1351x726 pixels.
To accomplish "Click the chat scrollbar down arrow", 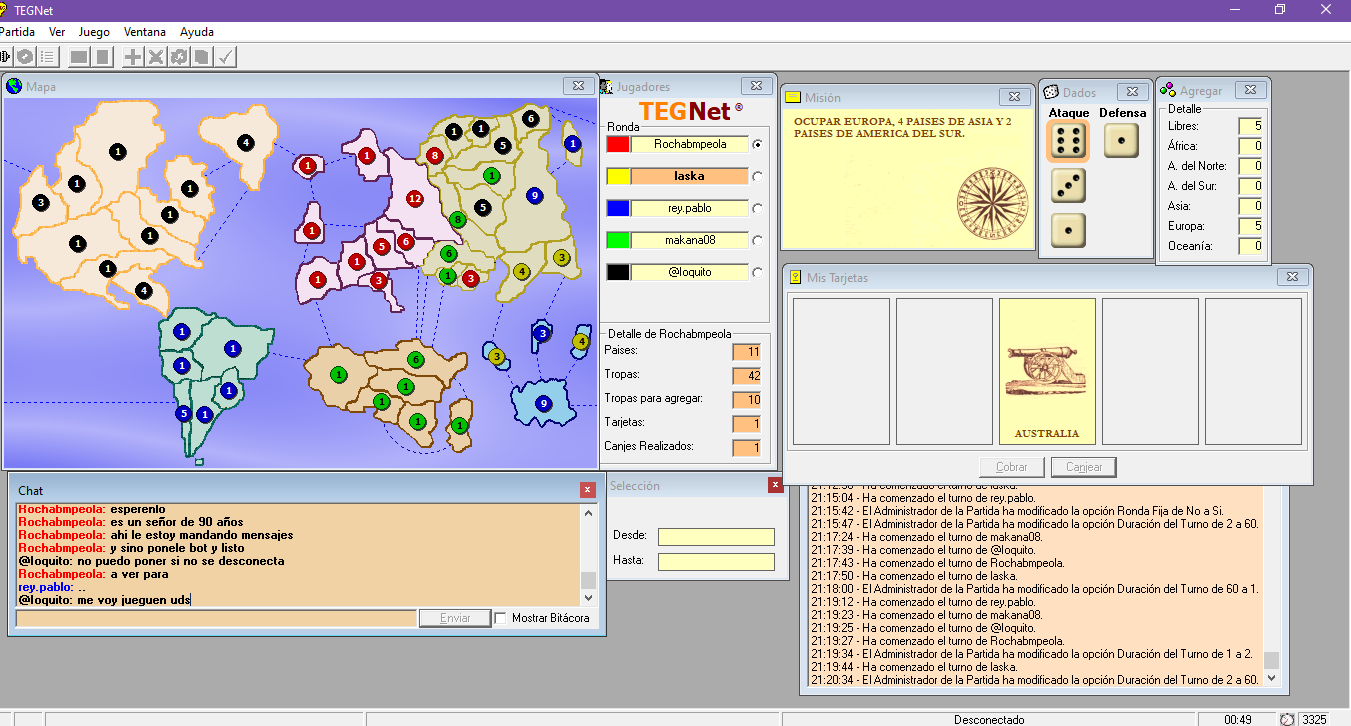I will point(588,597).
